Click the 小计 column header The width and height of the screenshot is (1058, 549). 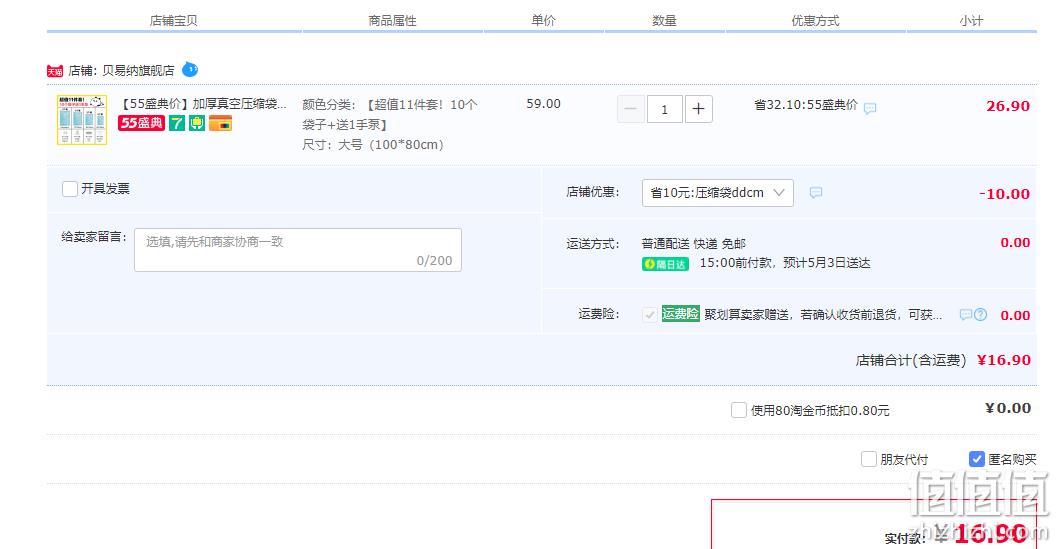(971, 21)
